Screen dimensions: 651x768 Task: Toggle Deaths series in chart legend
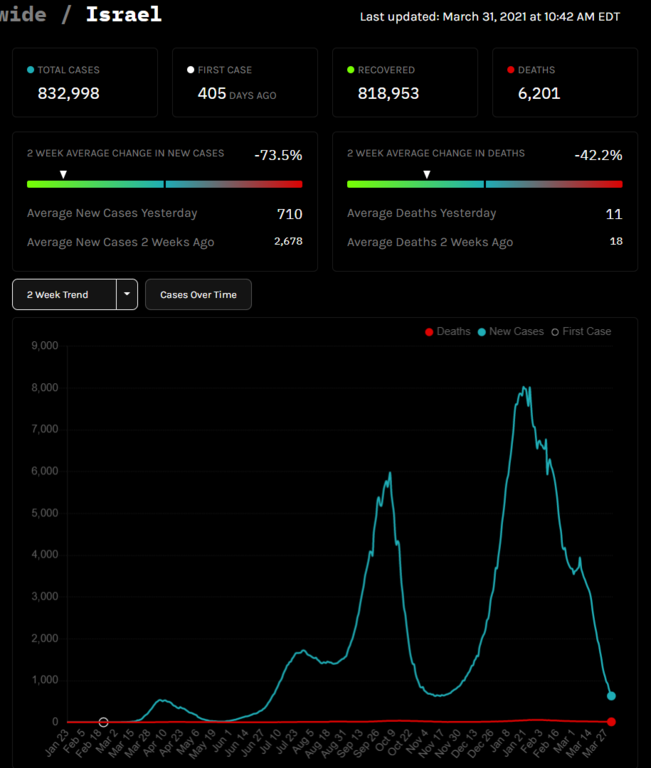coord(447,331)
